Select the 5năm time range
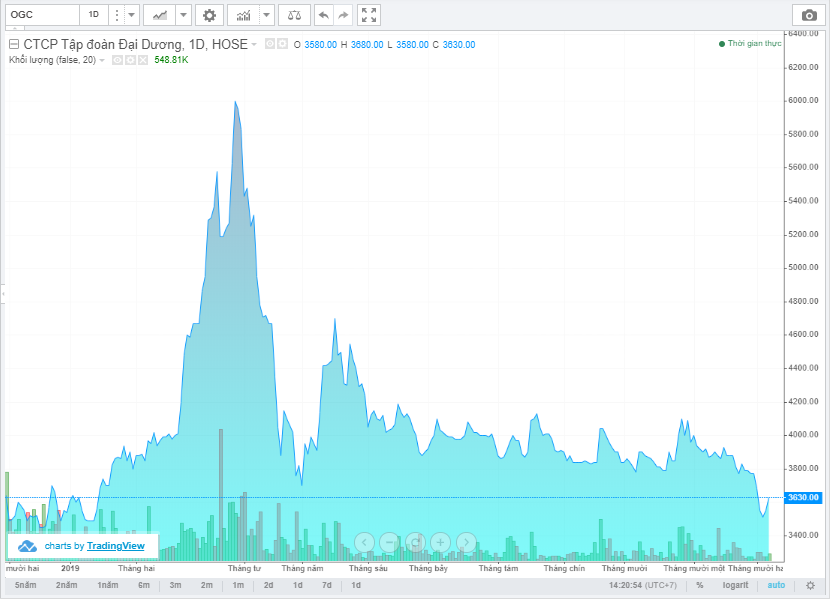 [25, 585]
